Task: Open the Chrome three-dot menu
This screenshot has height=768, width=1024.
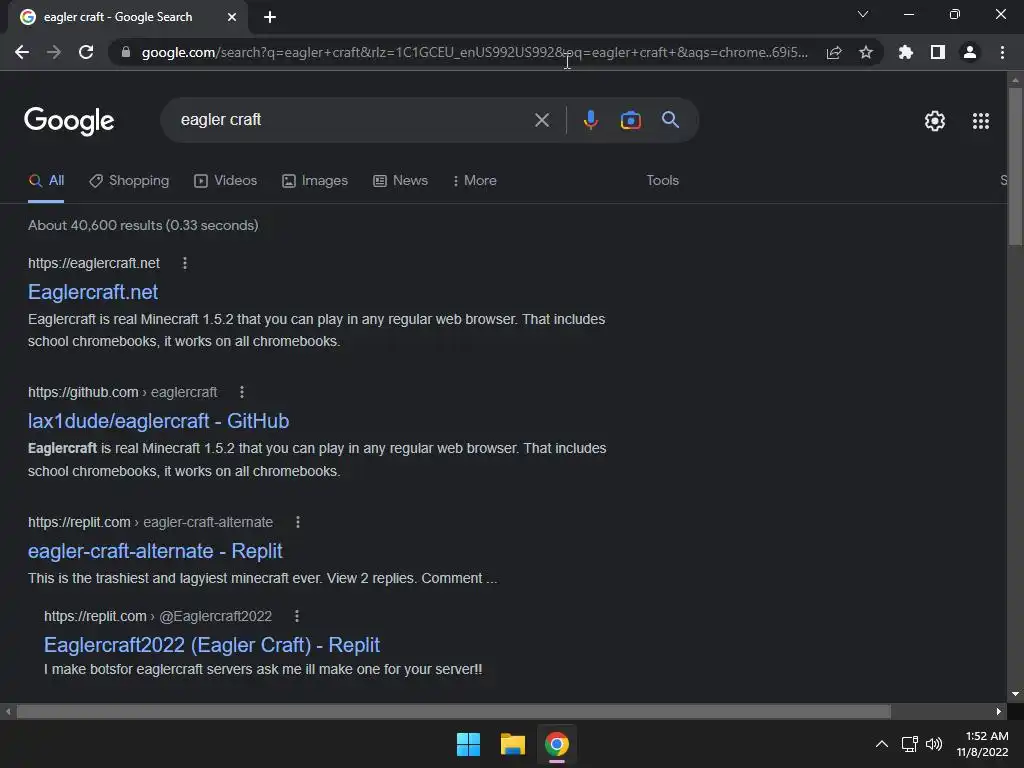Action: click(x=1002, y=52)
